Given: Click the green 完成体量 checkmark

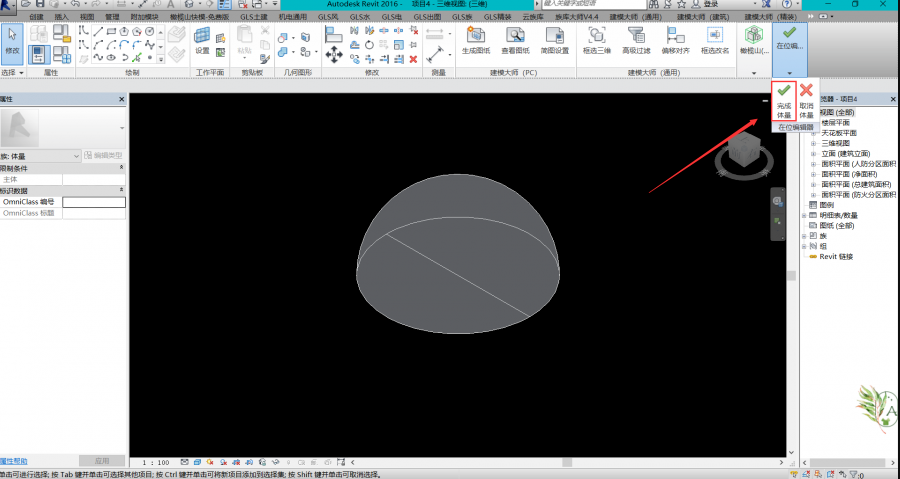Looking at the screenshot, I should (x=784, y=91).
